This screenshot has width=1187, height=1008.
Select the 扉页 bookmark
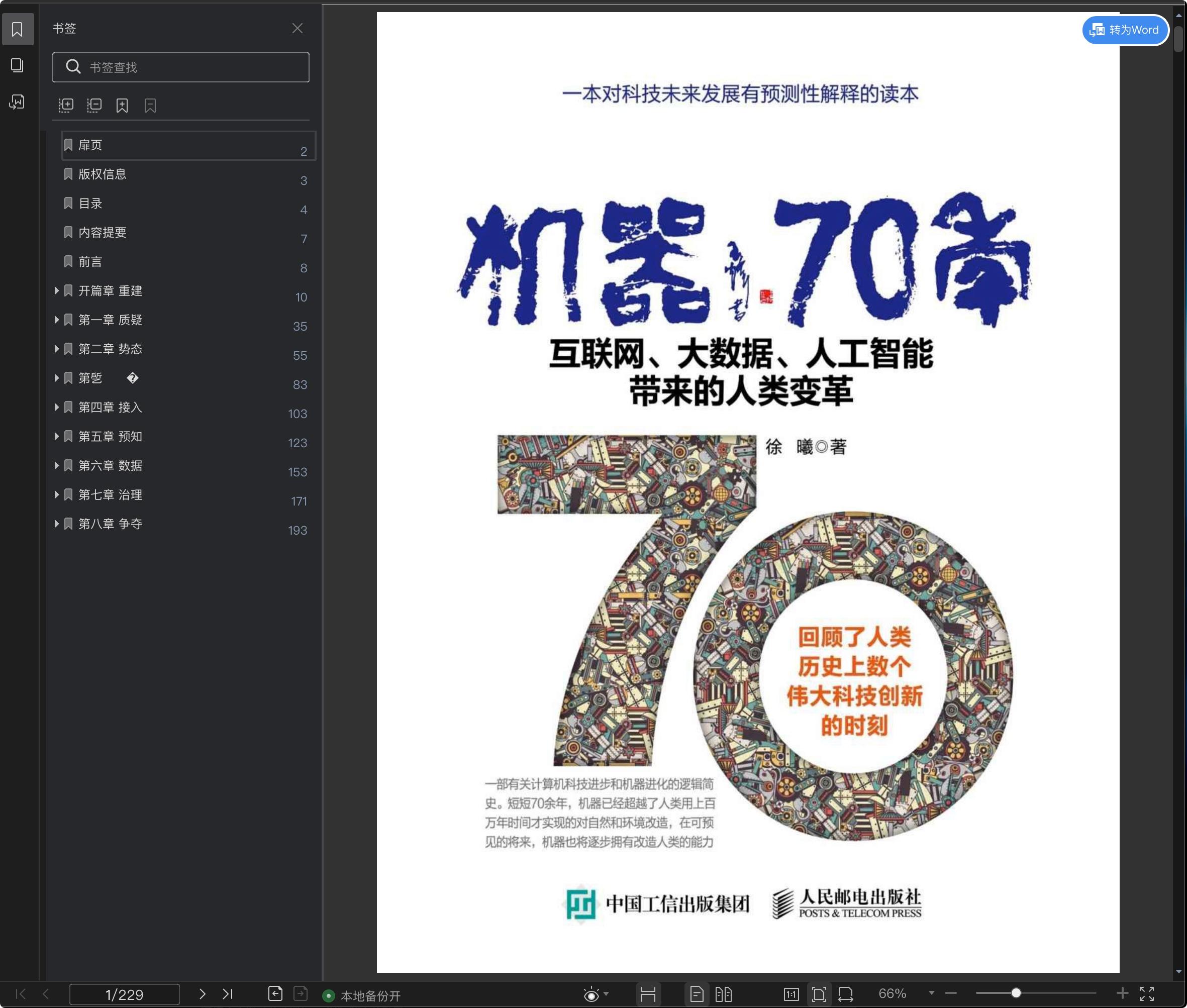(188, 145)
